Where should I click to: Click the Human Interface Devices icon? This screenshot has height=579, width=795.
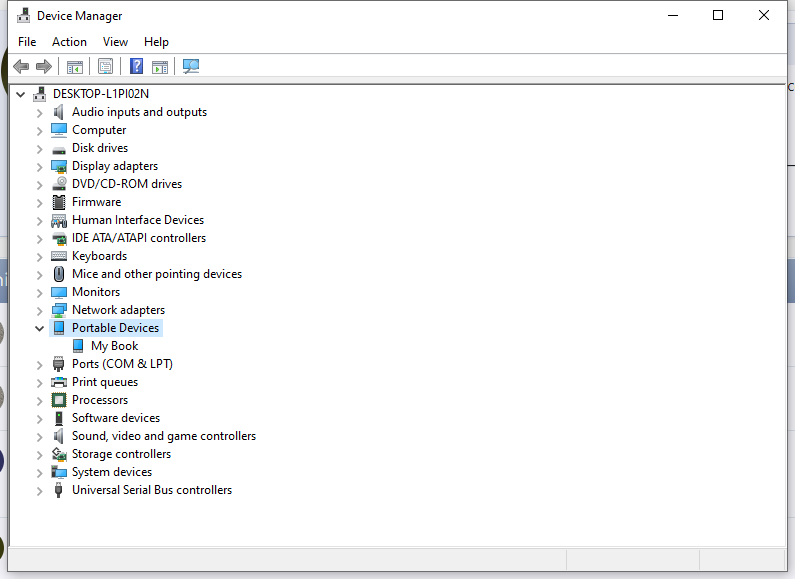point(59,220)
